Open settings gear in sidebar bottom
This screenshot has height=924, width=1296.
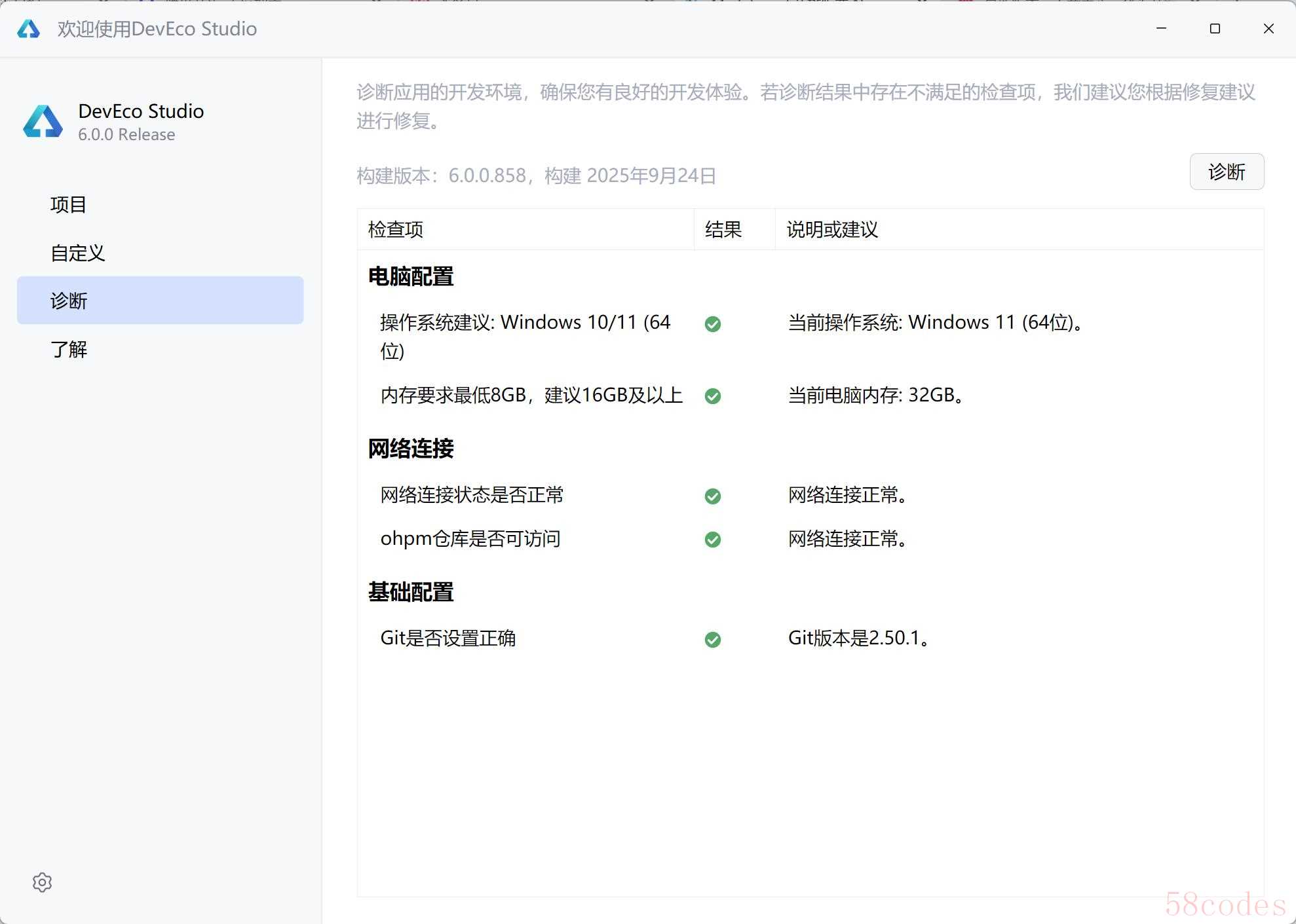42,882
